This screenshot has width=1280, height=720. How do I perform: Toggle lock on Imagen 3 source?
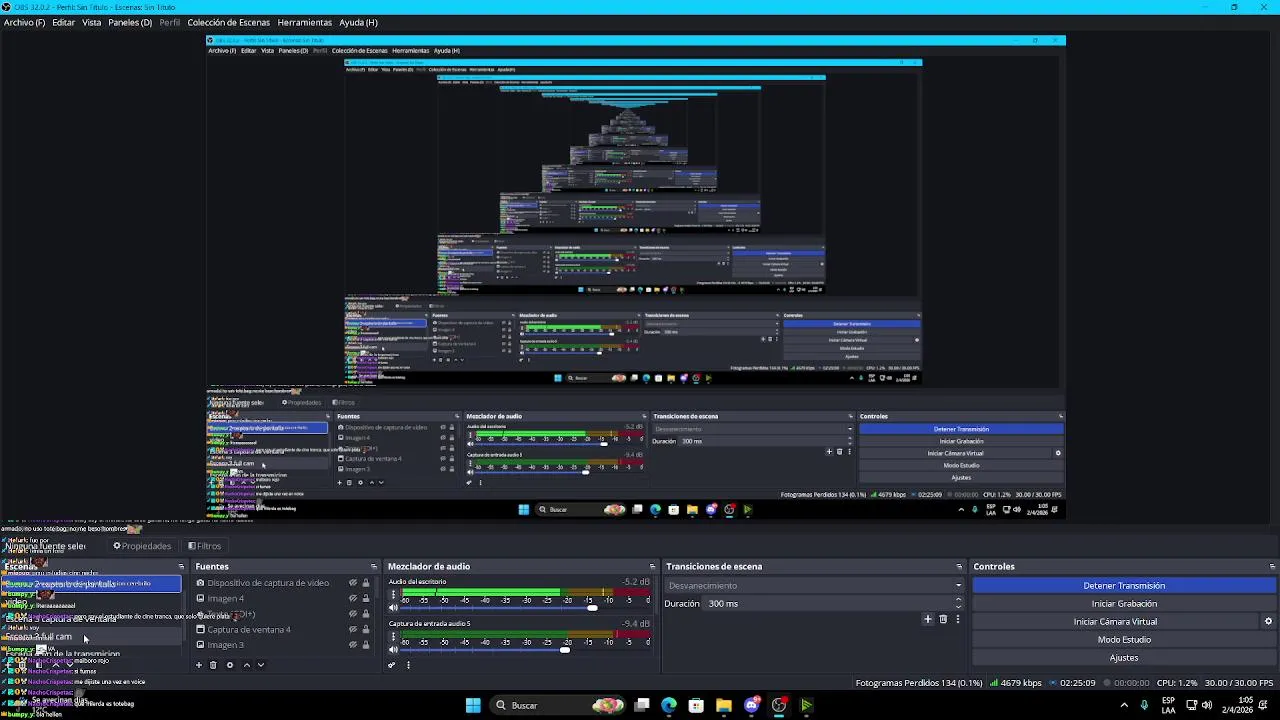[365, 645]
